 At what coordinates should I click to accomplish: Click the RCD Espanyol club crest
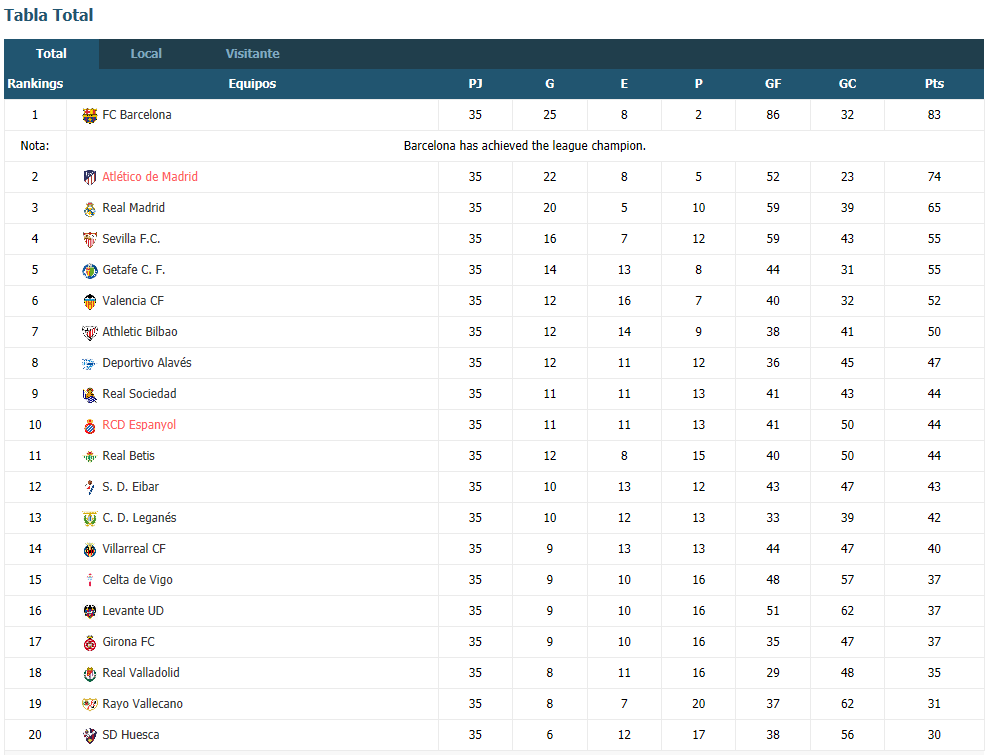pyautogui.click(x=90, y=425)
